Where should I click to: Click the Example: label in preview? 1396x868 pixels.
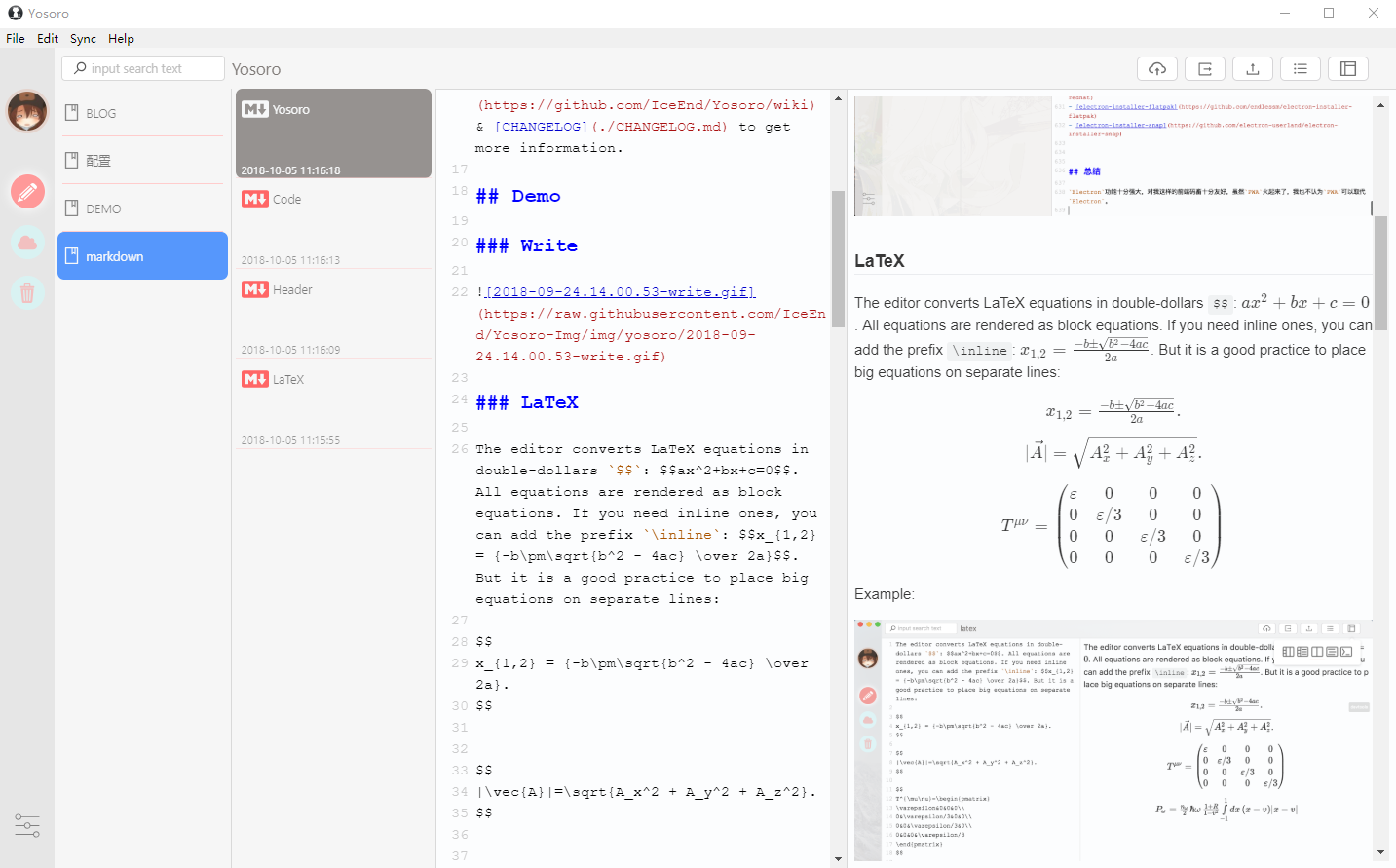coord(885,594)
